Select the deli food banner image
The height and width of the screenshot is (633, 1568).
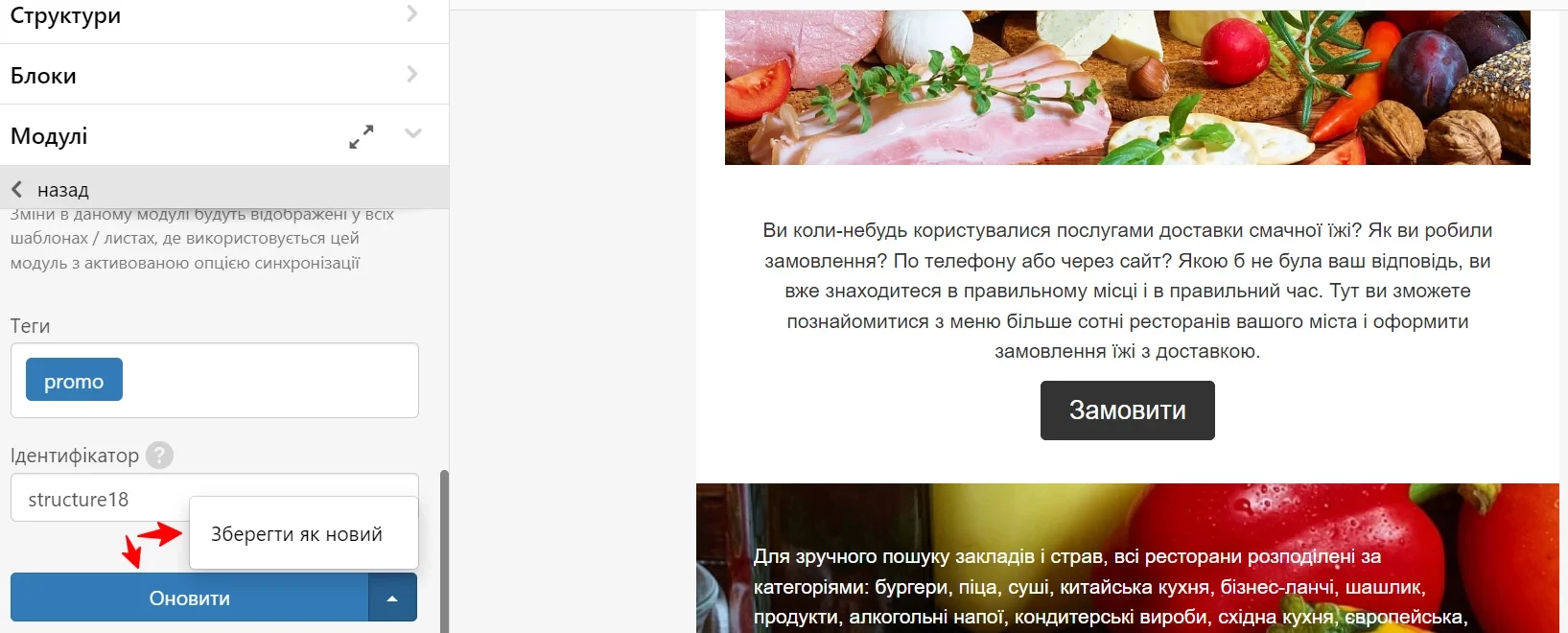pos(1127,87)
